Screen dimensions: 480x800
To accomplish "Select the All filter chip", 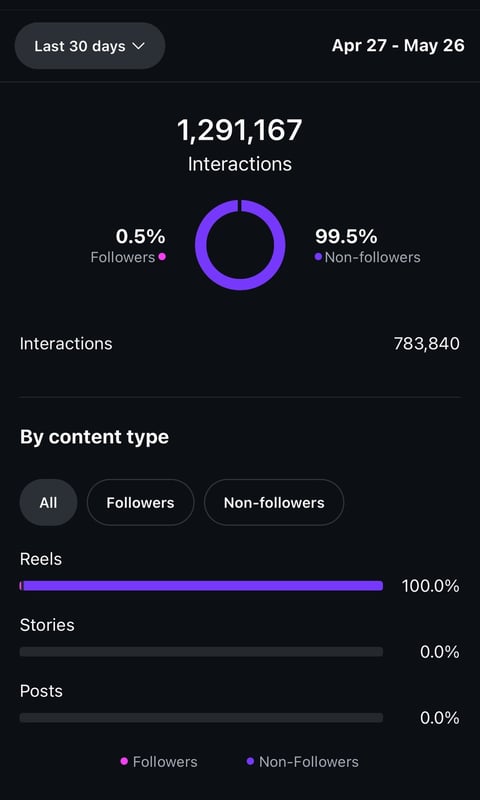I will (48, 503).
